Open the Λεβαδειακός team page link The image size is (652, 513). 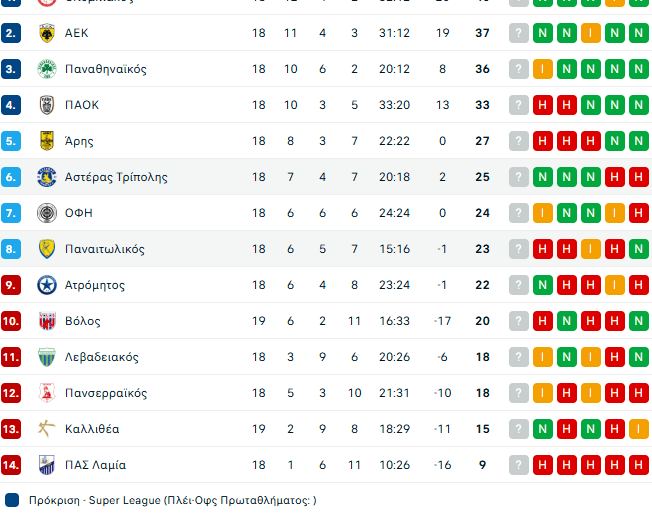click(x=101, y=357)
